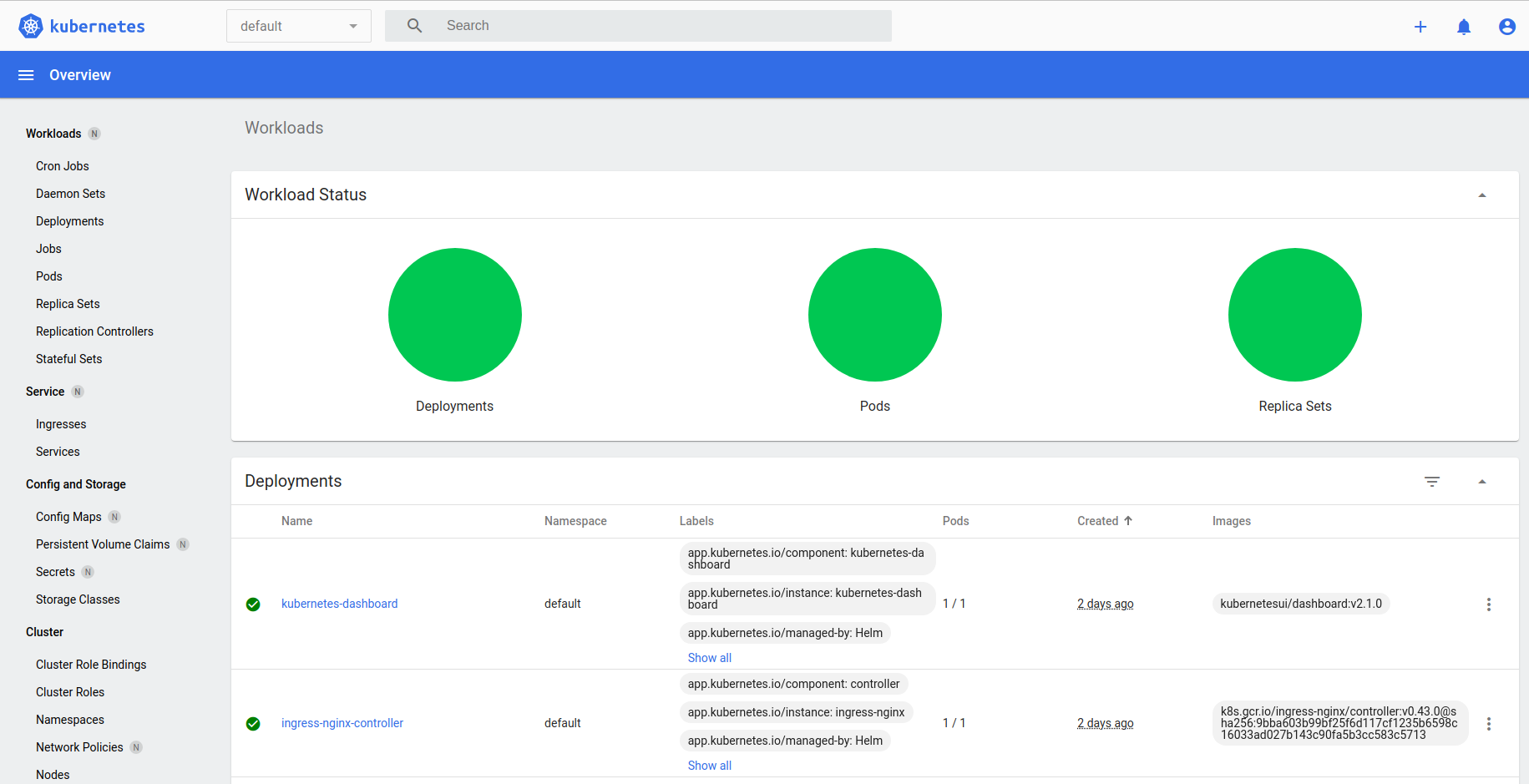This screenshot has width=1529, height=784.
Task: Open Storage Classes
Action: (78, 599)
